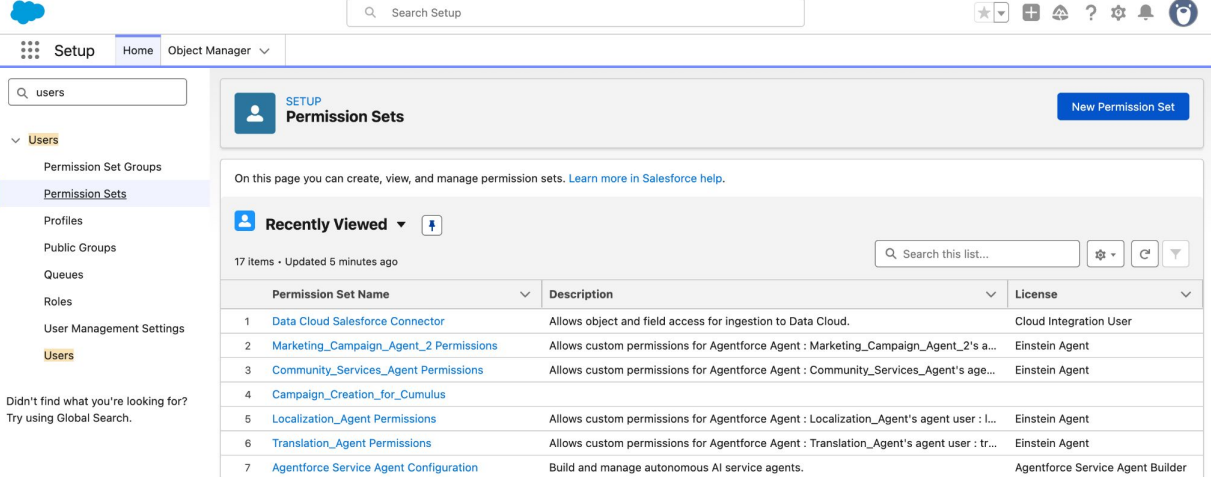Click the favorites star icon
The height and width of the screenshot is (477, 1211).
coord(985,13)
